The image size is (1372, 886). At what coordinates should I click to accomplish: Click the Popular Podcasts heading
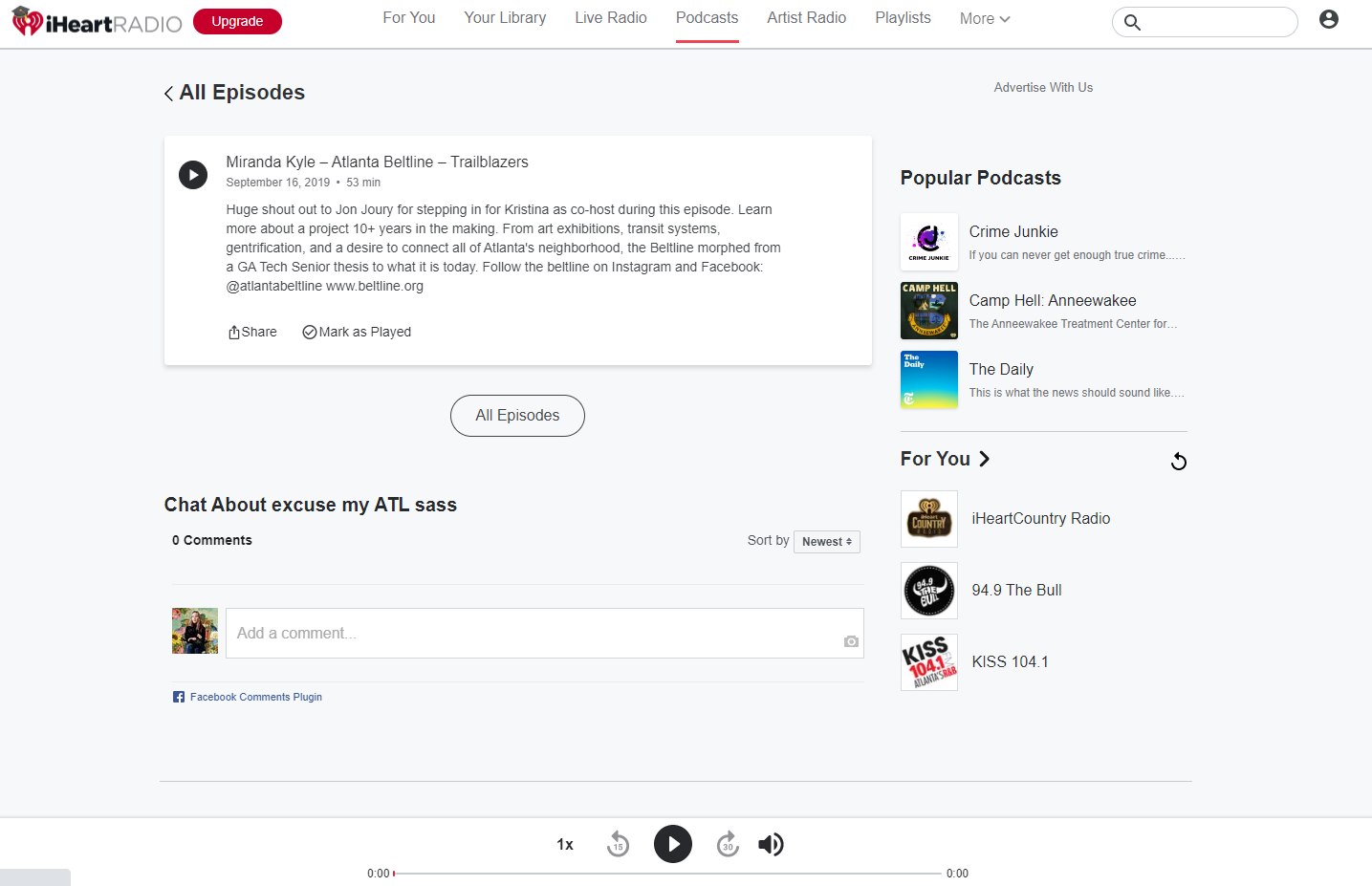(980, 178)
